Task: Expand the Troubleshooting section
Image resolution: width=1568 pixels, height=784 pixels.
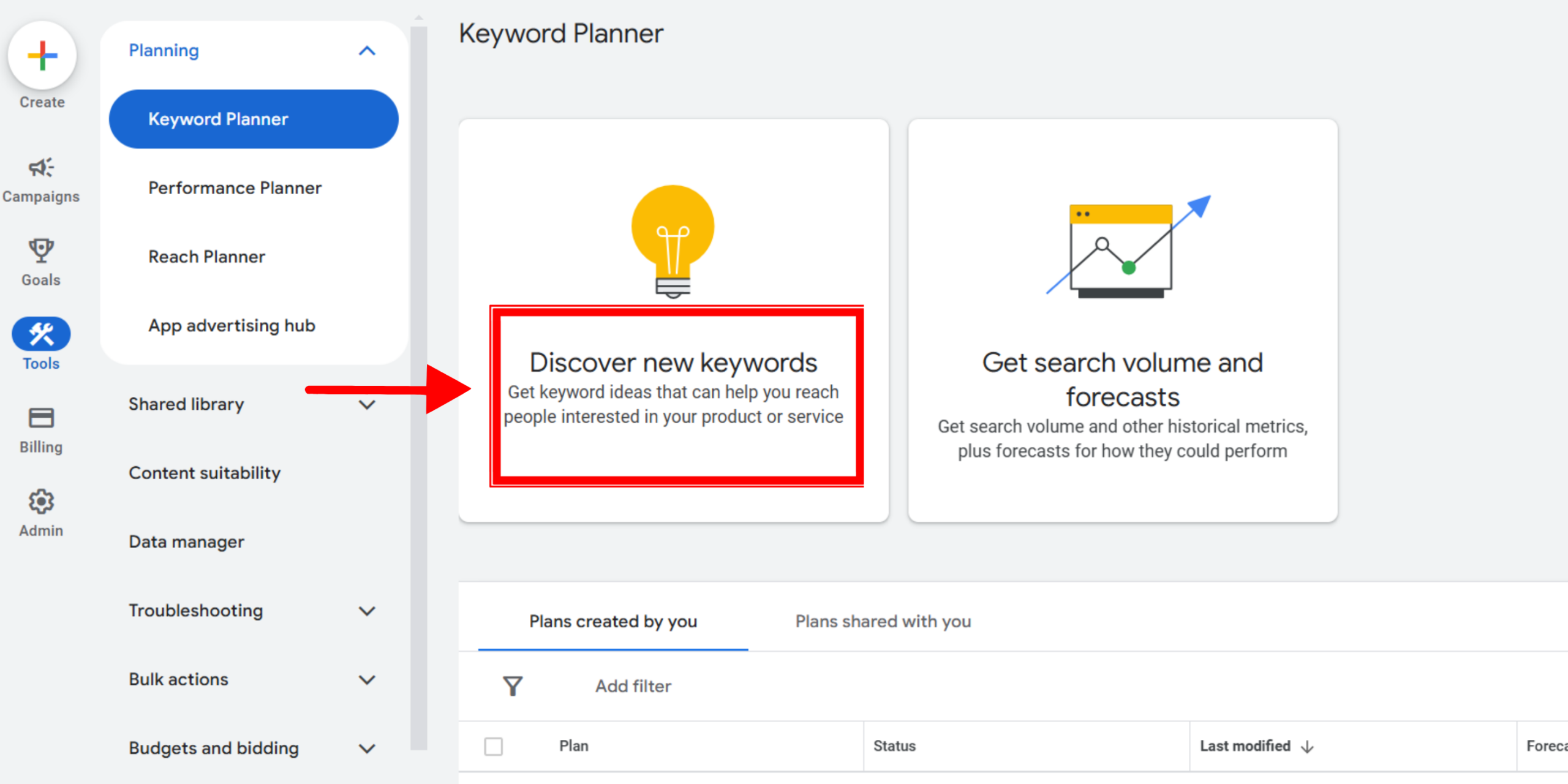Action: (367, 611)
